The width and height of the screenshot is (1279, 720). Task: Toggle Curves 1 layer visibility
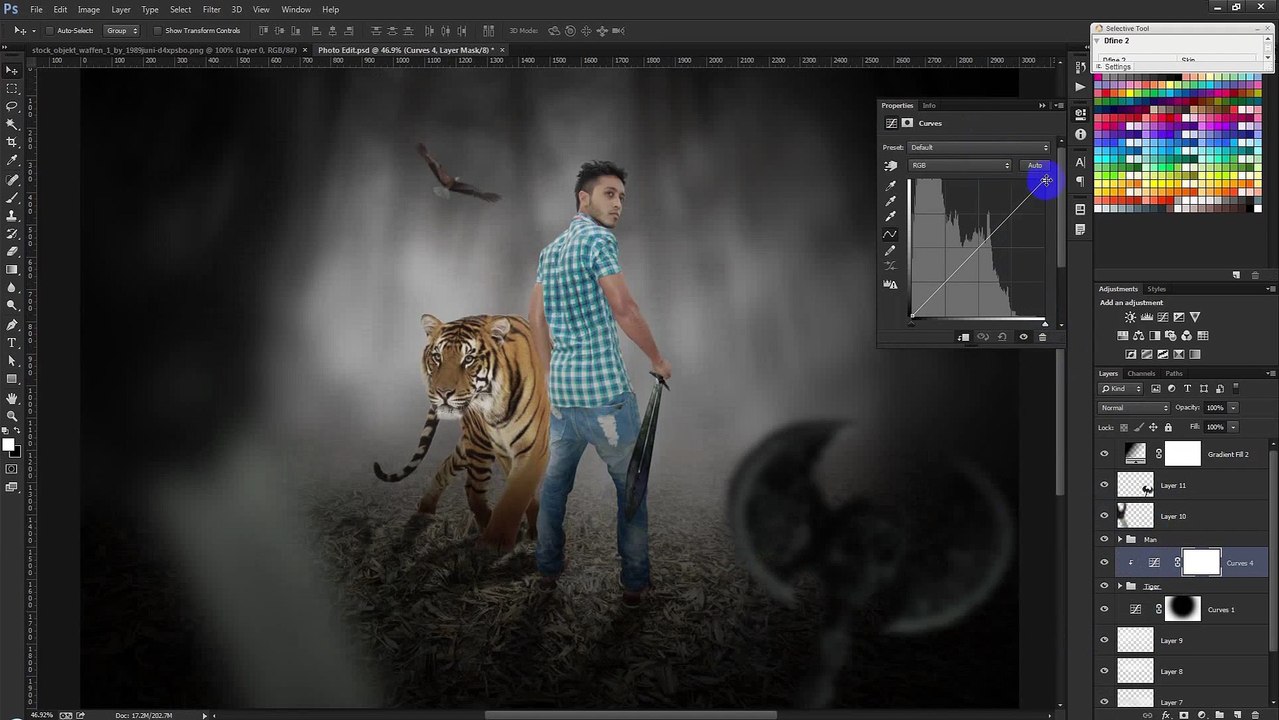pyautogui.click(x=1104, y=609)
